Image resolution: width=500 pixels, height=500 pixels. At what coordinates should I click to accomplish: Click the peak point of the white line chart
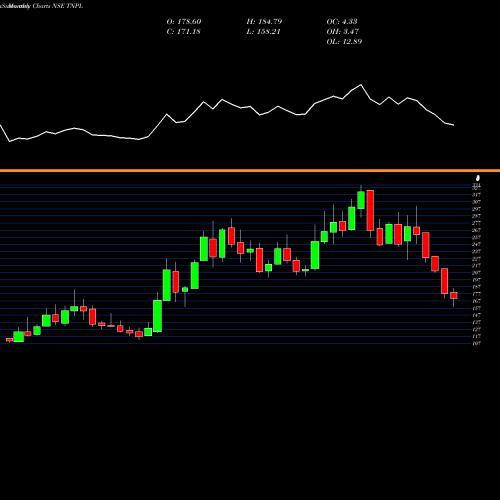point(361,85)
